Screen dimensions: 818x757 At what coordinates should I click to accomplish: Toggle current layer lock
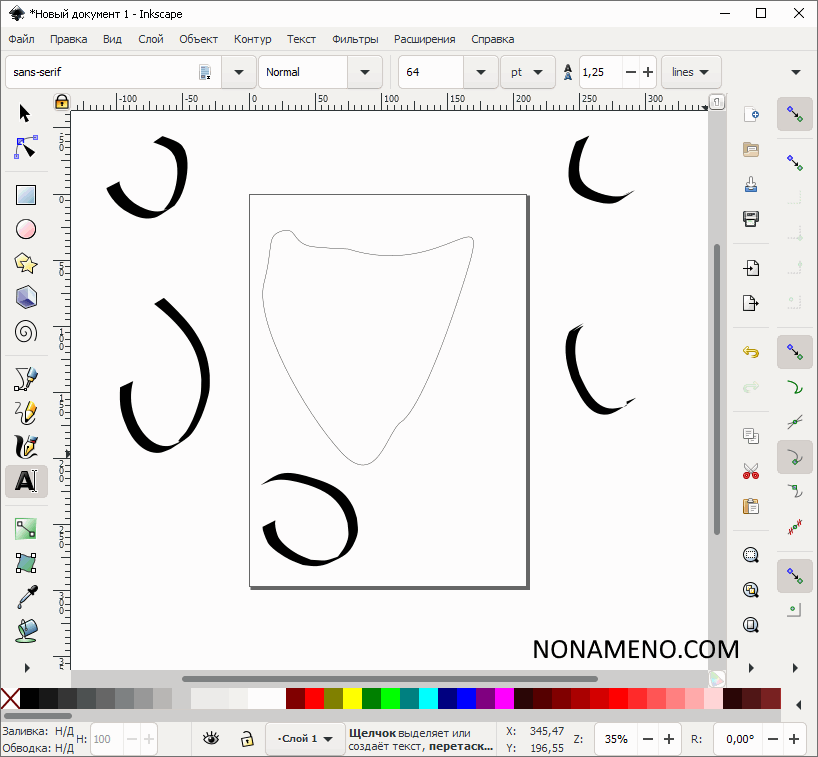point(246,739)
